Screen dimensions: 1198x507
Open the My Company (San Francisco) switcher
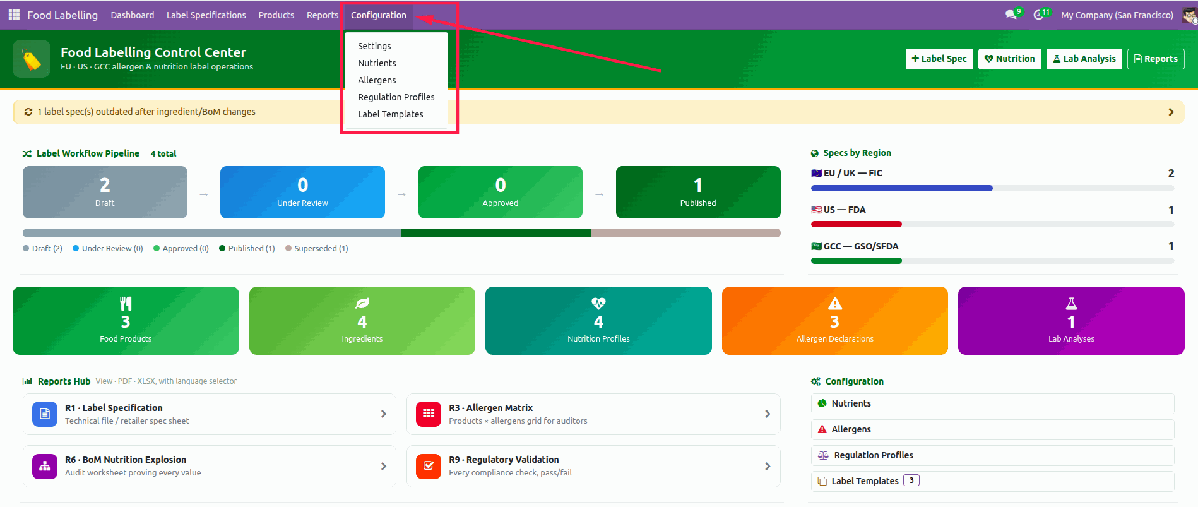pos(1117,15)
